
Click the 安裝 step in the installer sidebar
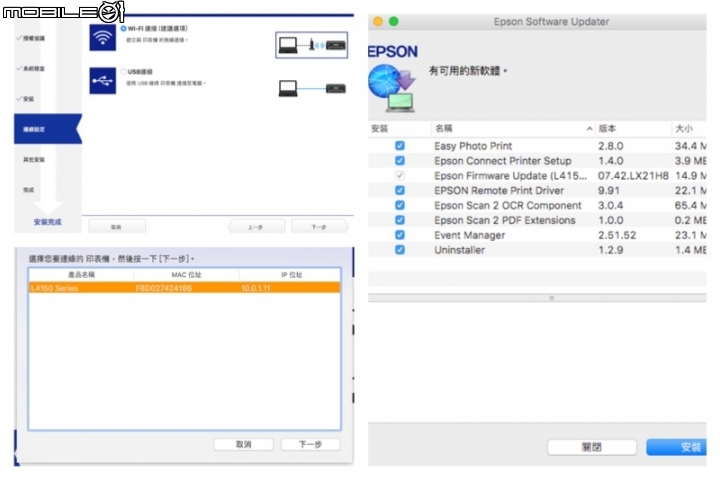pos(26,99)
